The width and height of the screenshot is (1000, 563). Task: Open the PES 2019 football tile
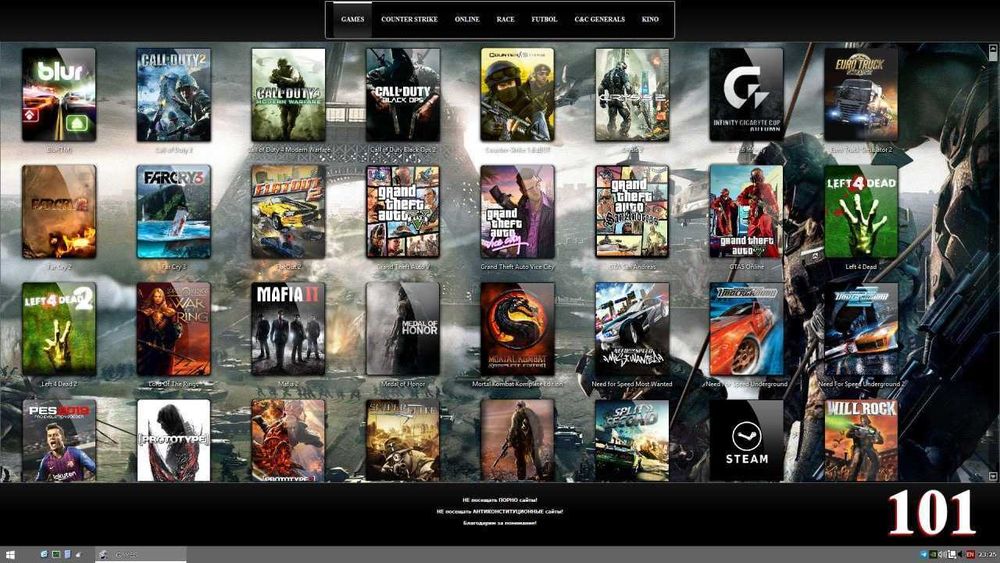tap(59, 441)
